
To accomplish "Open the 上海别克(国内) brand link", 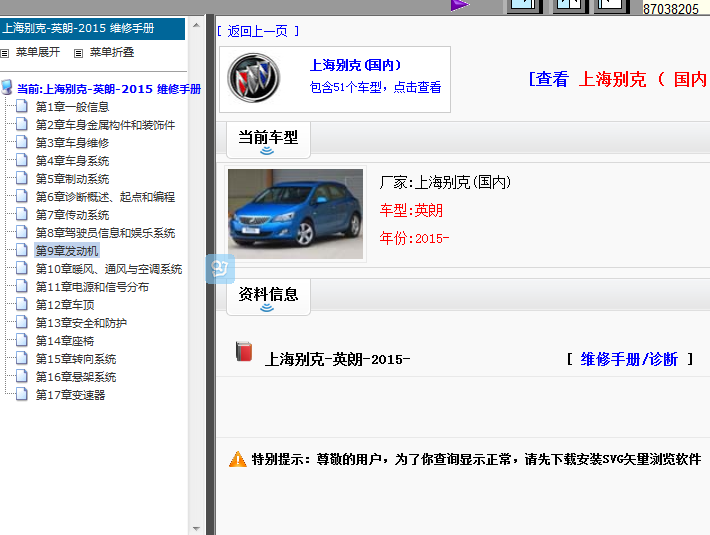I will (356, 65).
